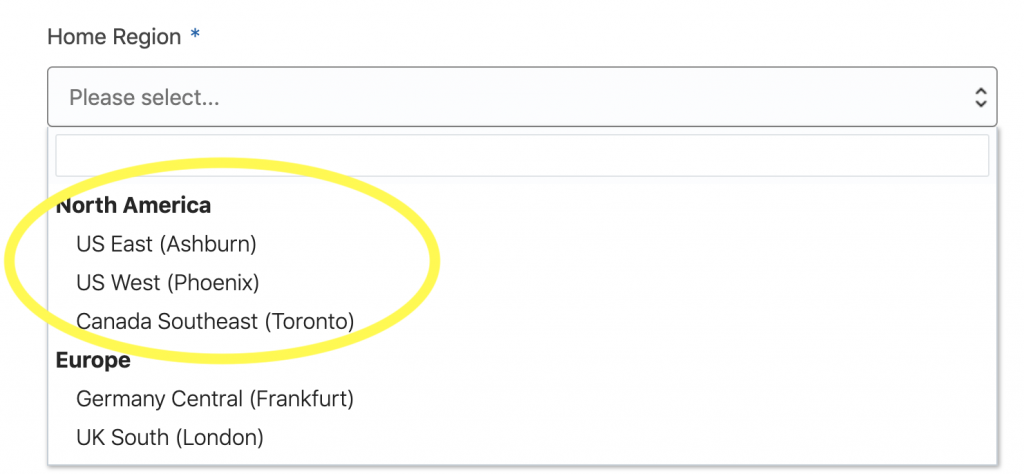Choose Canada Southeast (Toronto)
The height and width of the screenshot is (474, 1024).
pos(215,322)
